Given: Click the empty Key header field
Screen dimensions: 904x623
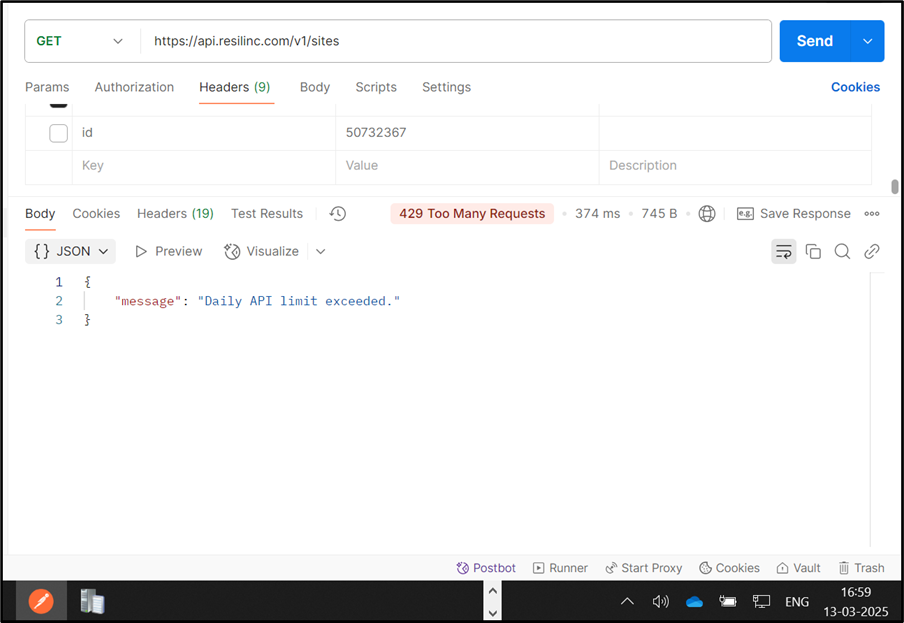Looking at the screenshot, I should pyautogui.click(x=204, y=166).
